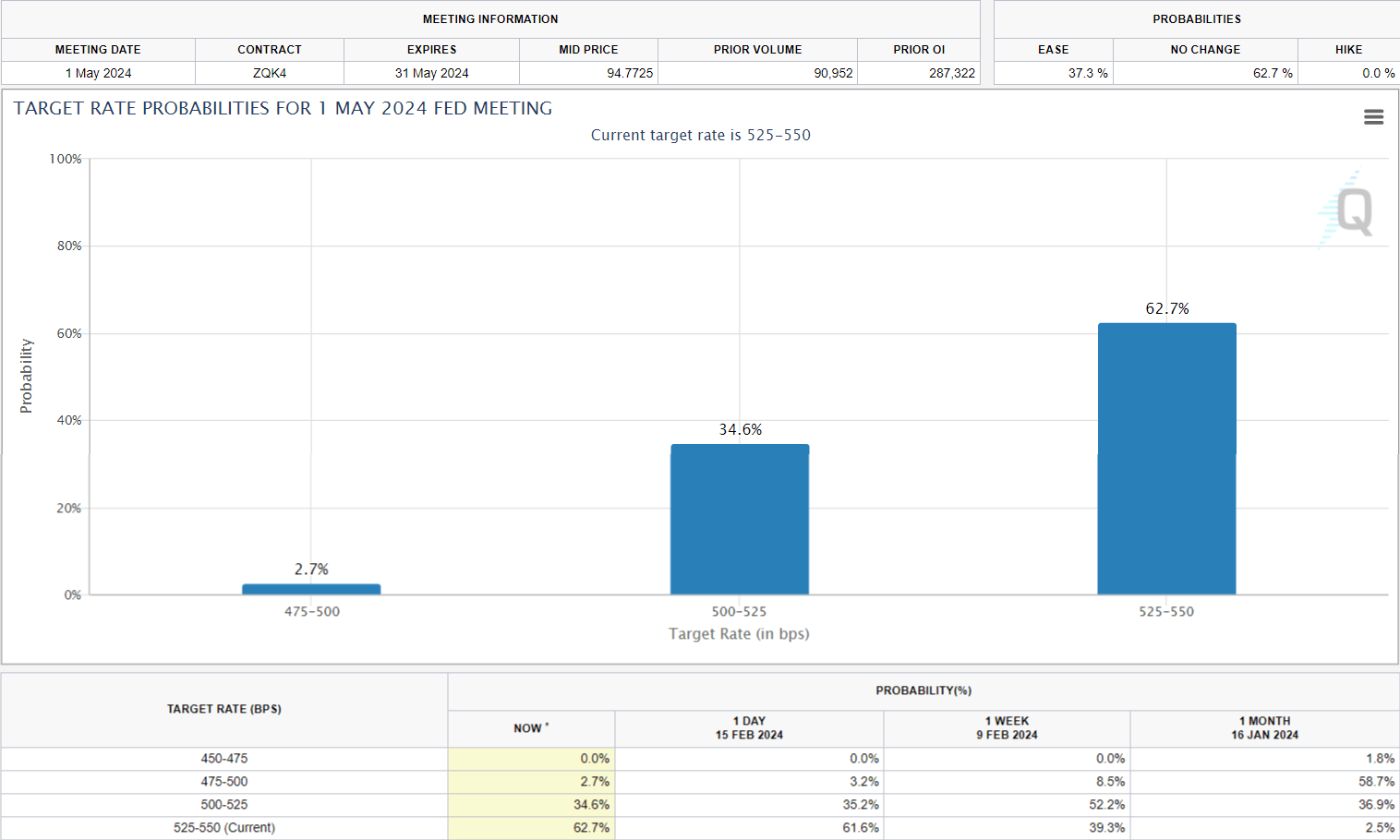Click the 450-475 target rate row label
The image size is (1400, 840).
coord(224,759)
